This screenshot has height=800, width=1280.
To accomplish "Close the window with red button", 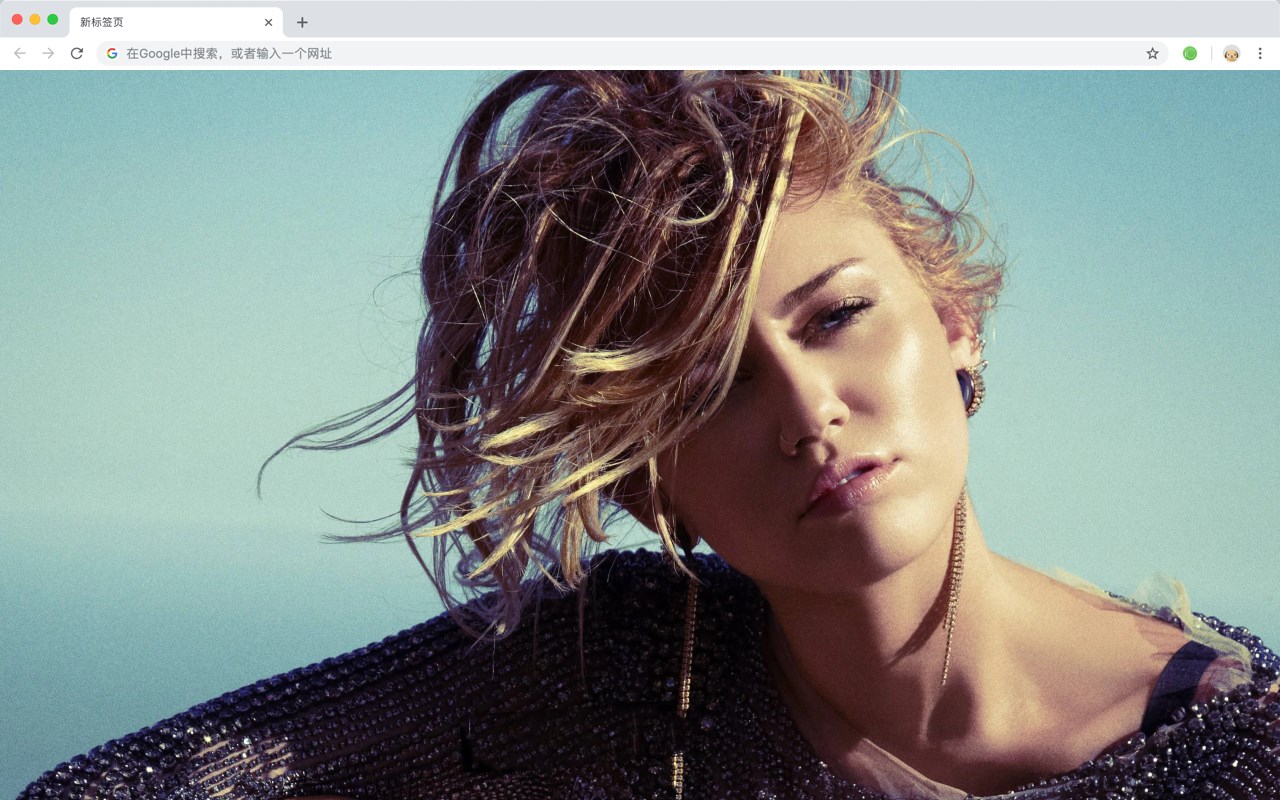I will [17, 19].
